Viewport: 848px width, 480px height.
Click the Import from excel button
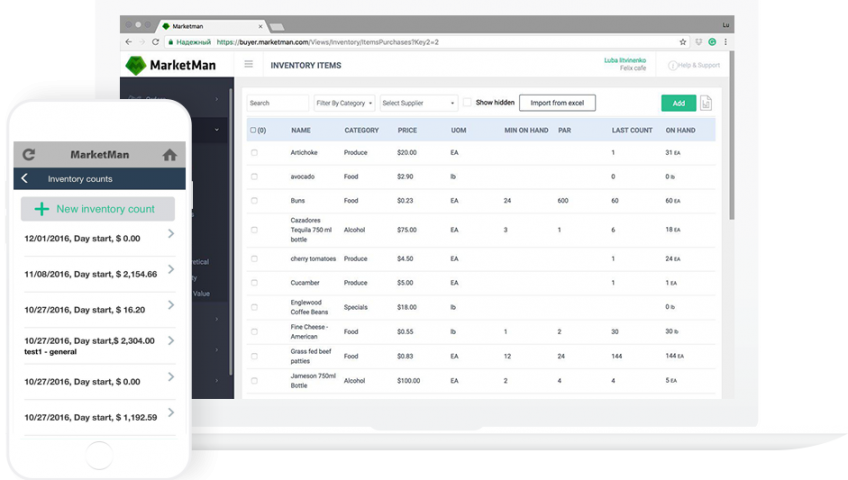(x=557, y=103)
